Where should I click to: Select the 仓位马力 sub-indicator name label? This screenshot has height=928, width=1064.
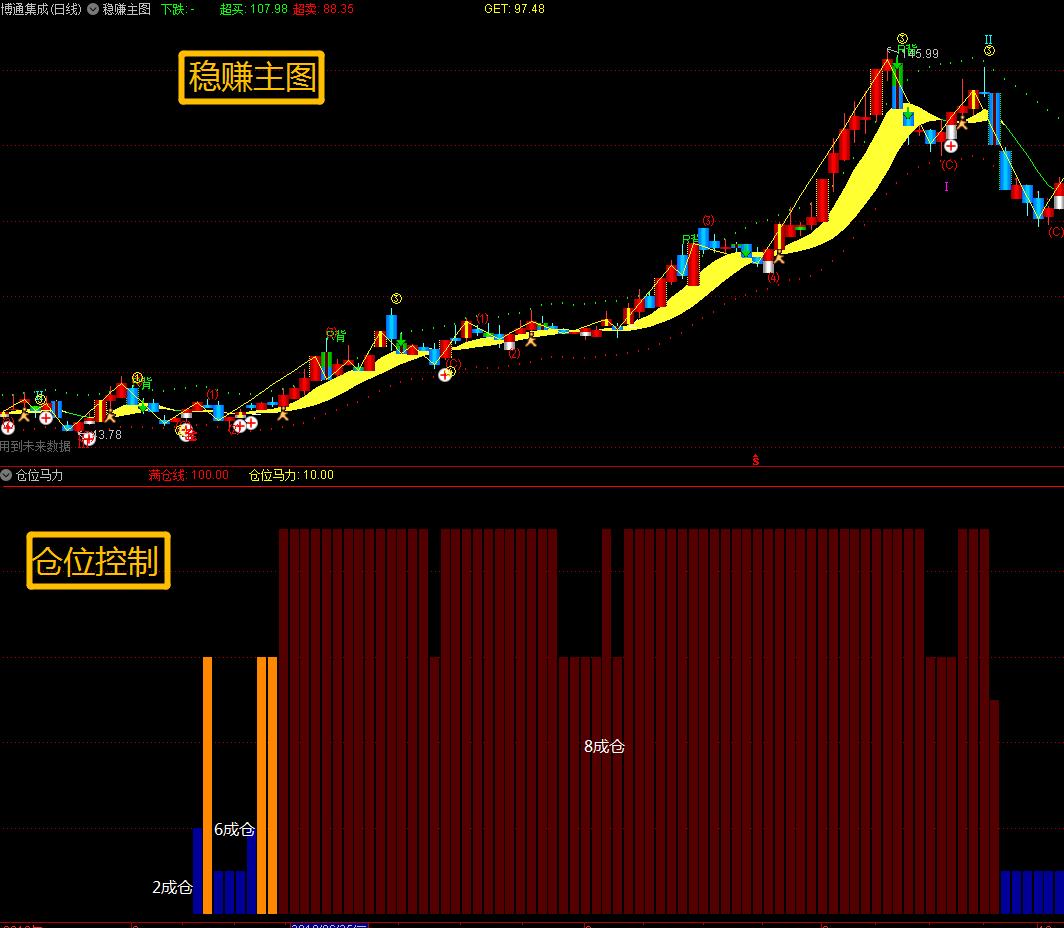(39, 475)
